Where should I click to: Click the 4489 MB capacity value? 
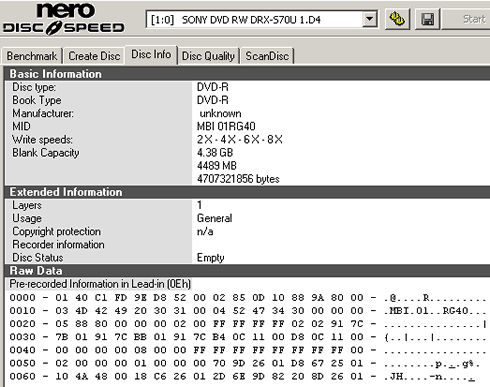click(x=217, y=166)
